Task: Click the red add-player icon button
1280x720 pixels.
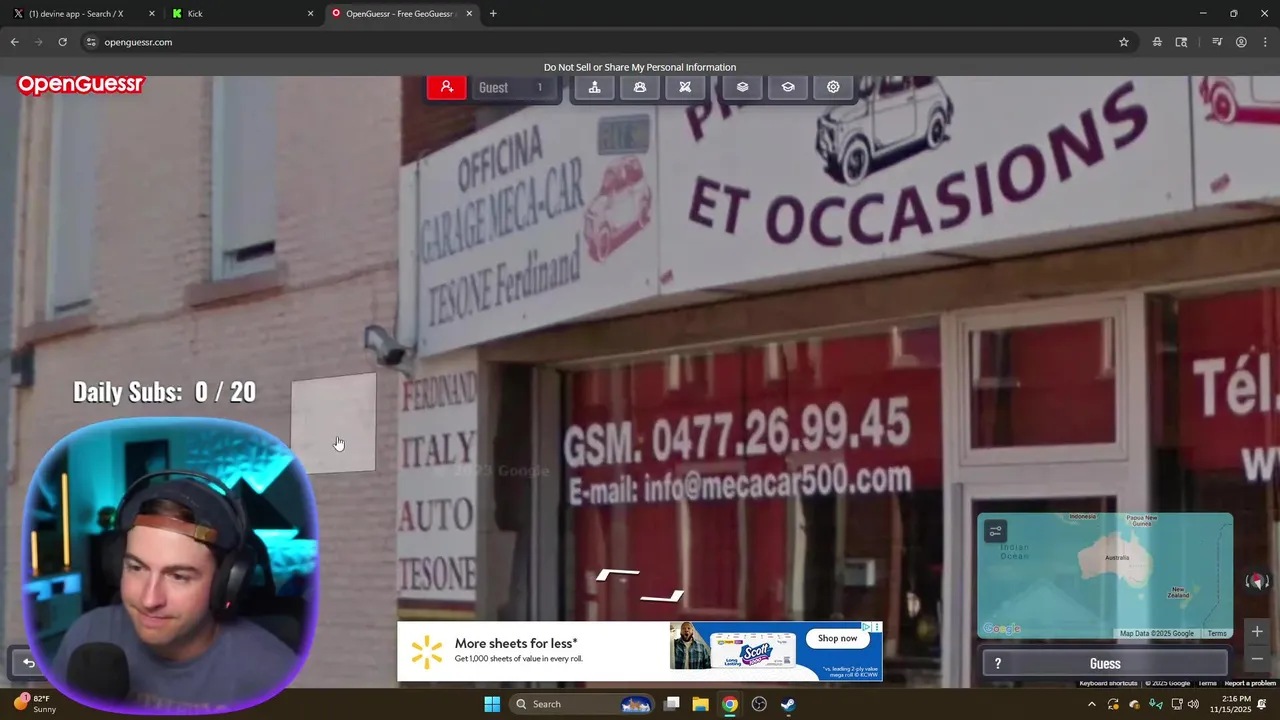Action: pyautogui.click(x=446, y=87)
